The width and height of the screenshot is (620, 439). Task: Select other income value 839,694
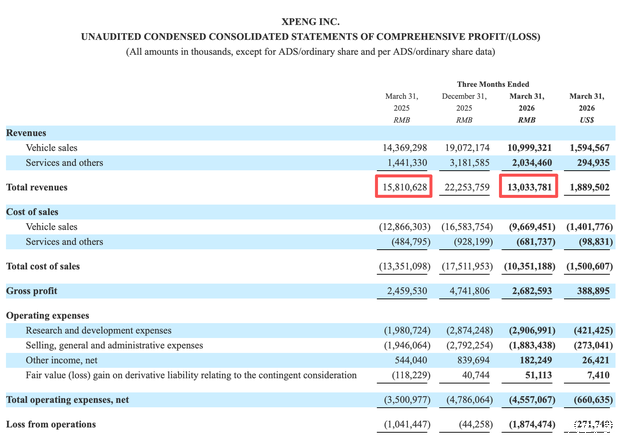tap(473, 360)
